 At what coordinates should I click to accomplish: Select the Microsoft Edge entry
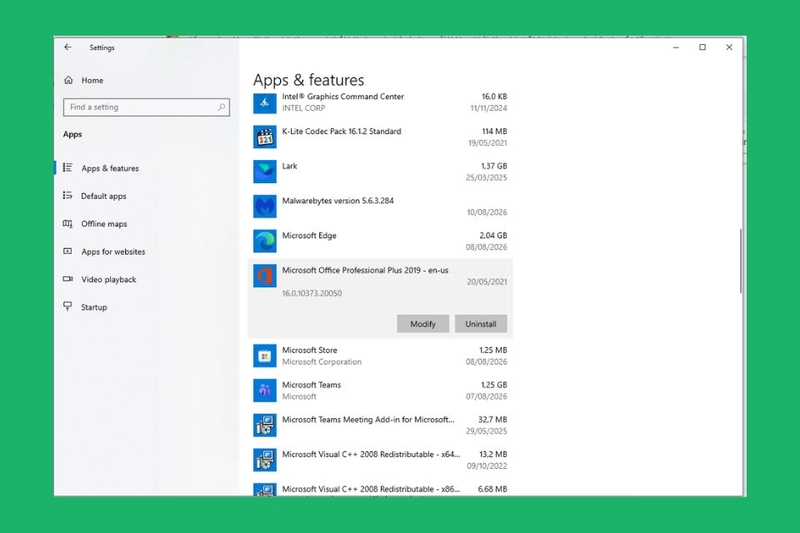click(380, 241)
